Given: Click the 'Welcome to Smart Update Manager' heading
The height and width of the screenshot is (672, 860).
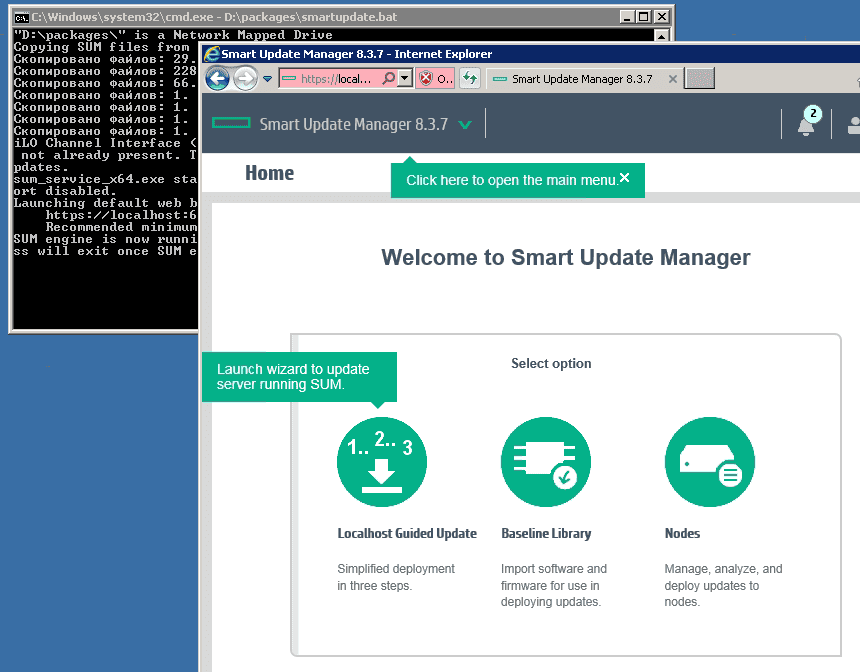Looking at the screenshot, I should 566,257.
